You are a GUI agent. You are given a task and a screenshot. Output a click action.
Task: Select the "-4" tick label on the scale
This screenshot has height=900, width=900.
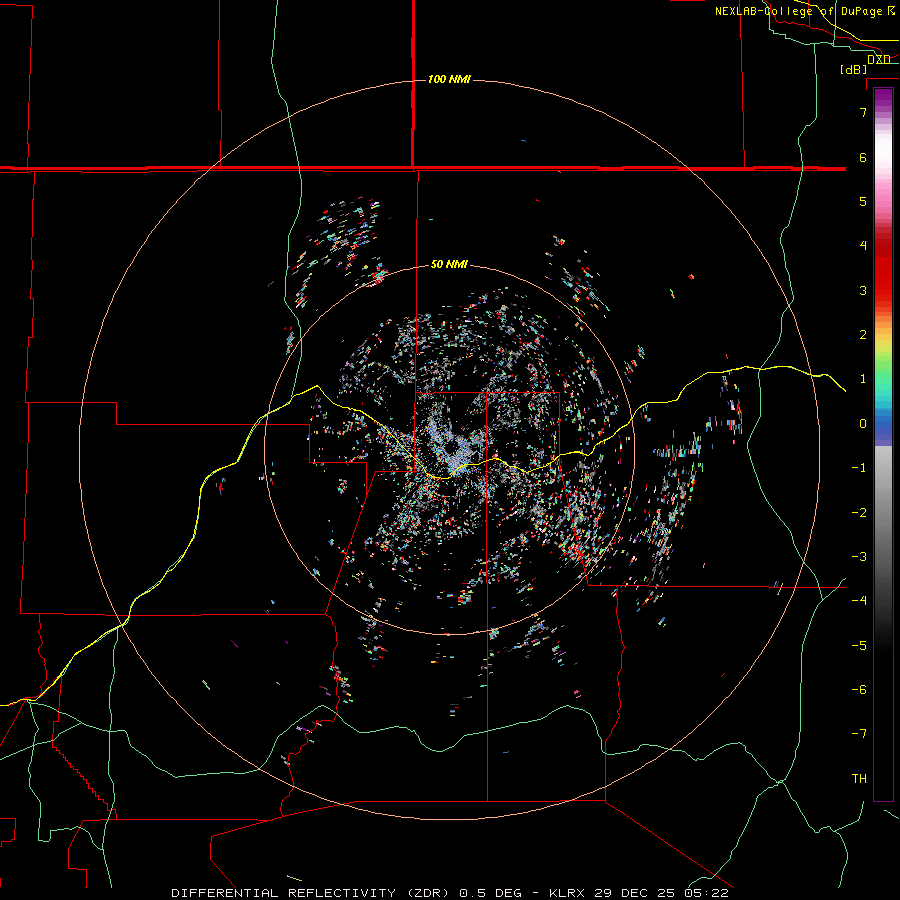pos(859,601)
